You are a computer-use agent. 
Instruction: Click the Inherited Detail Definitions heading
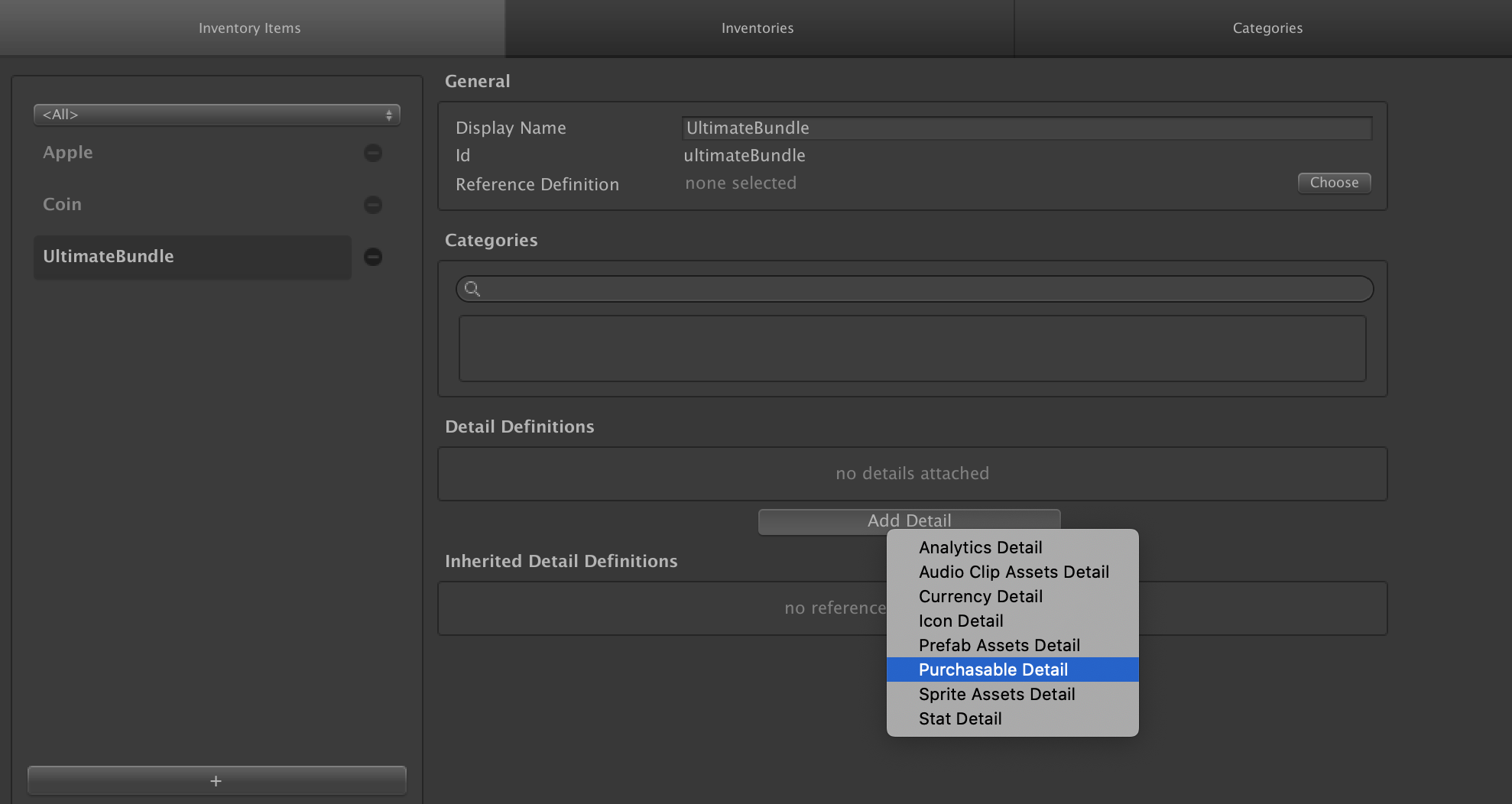tap(561, 561)
